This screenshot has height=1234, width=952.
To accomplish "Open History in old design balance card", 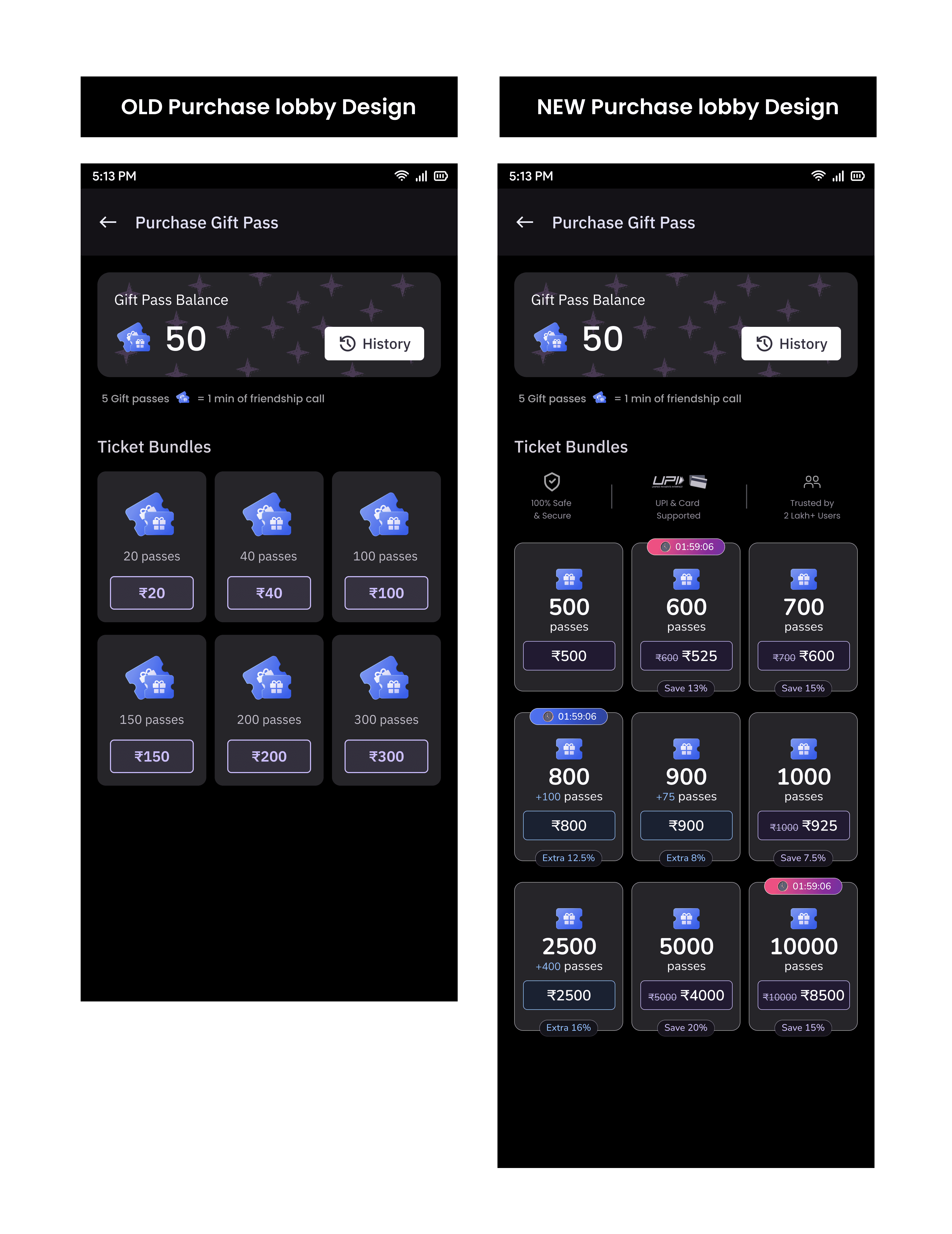I will [374, 344].
